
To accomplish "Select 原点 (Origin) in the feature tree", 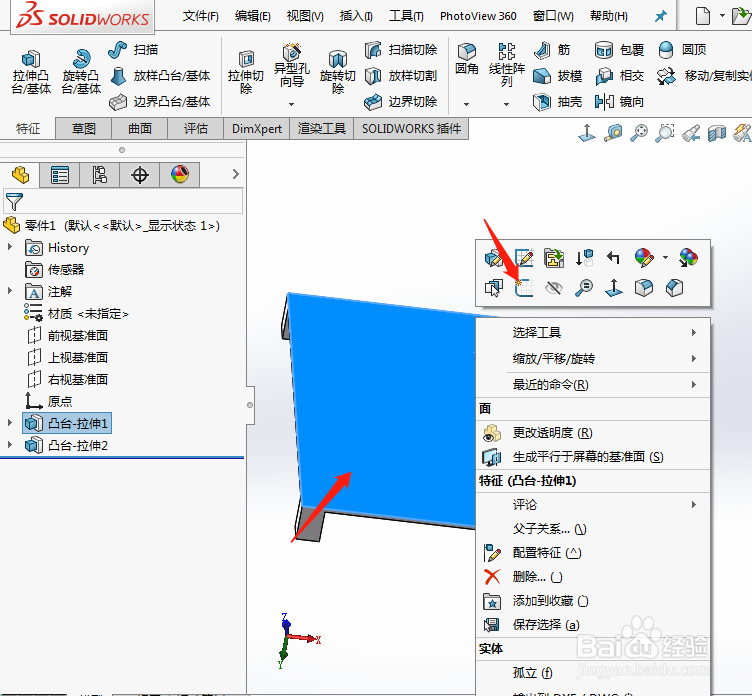I will point(49,401).
